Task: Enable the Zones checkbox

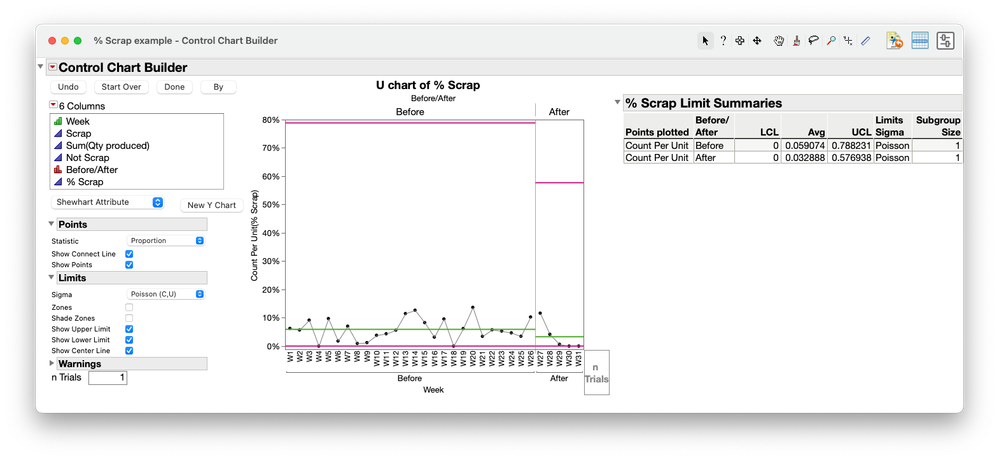Action: 129,307
